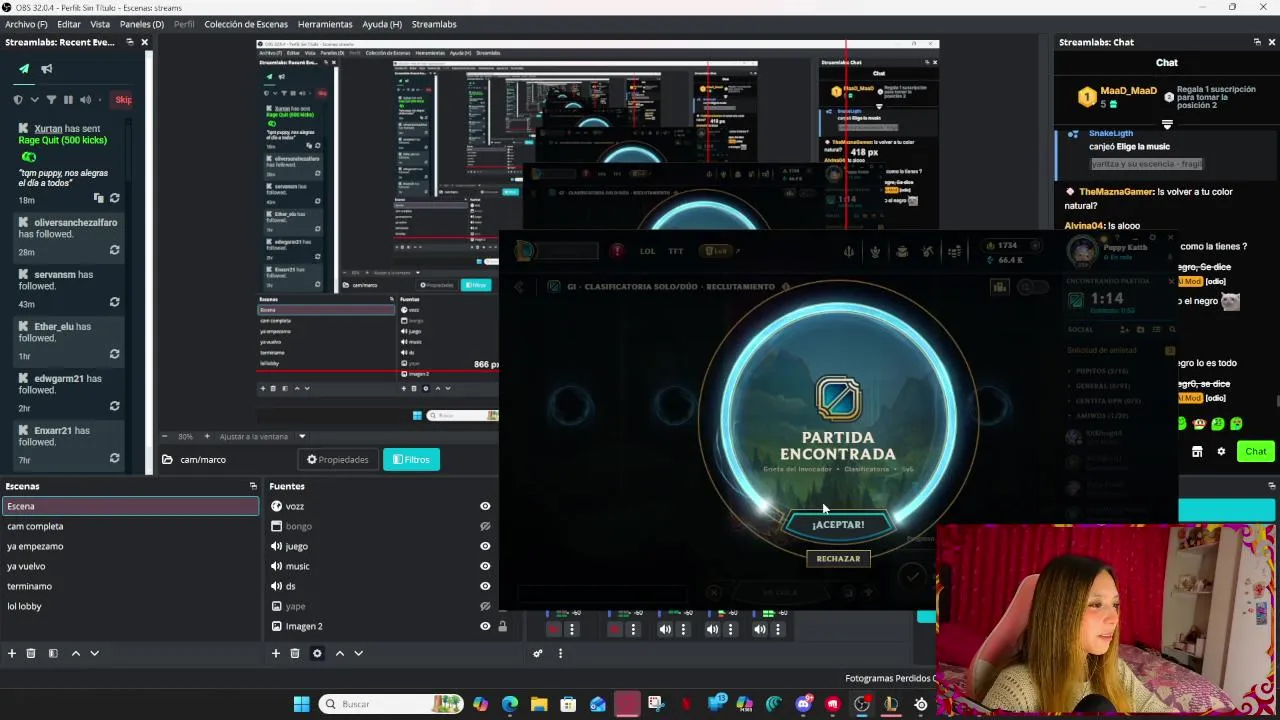Open the chat store icon
This screenshot has width=1280, height=720.
(1197, 451)
